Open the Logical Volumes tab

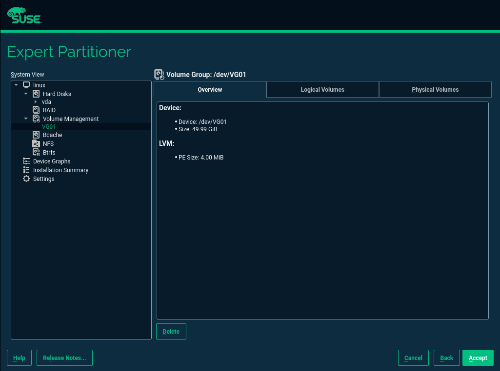(x=322, y=89)
